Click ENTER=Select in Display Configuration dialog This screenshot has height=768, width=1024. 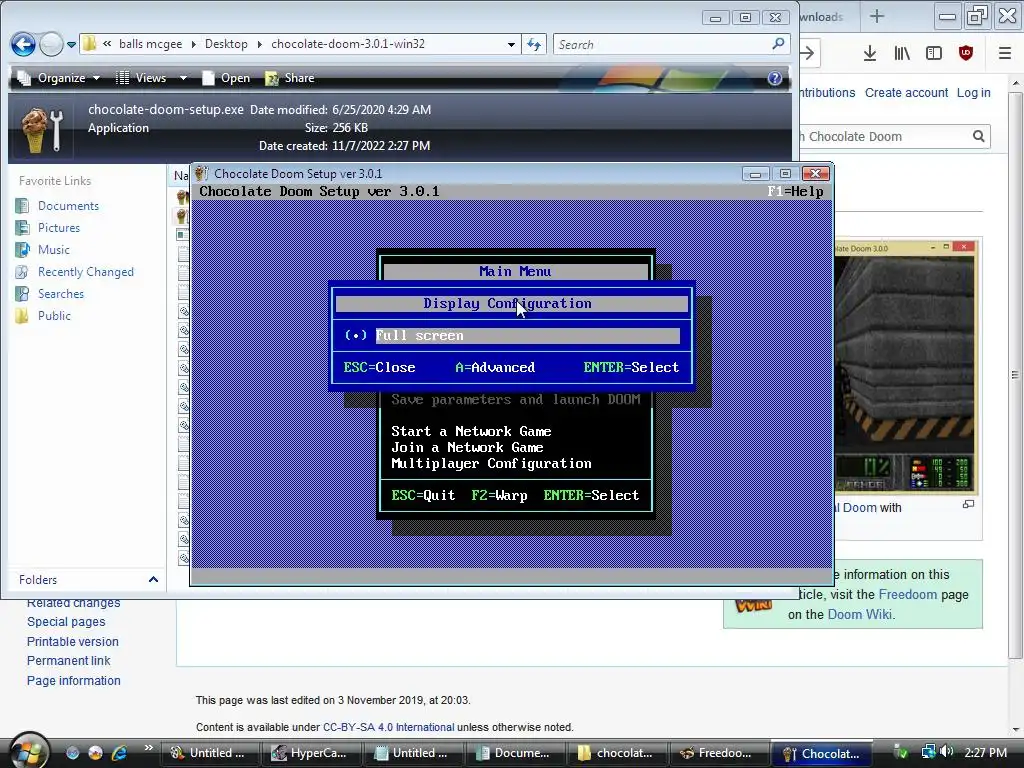tap(631, 368)
